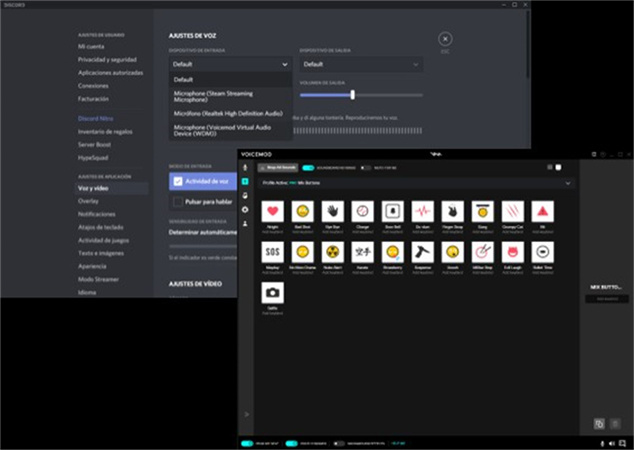Viewport: 634px width, 450px height.
Task: Toggle the soundboard hotkeys switch in Voicemod
Action: 308,168
